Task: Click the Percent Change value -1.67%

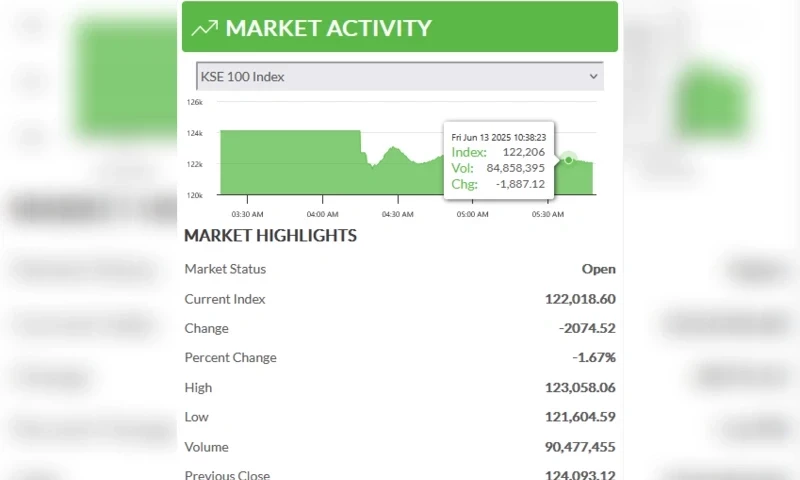Action: click(594, 358)
